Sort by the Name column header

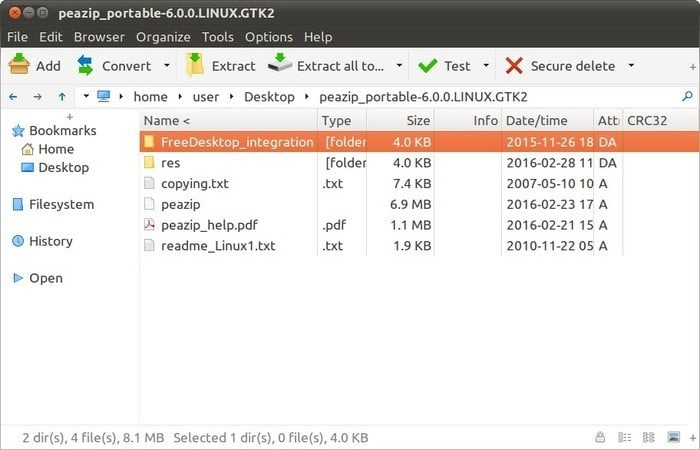click(229, 121)
